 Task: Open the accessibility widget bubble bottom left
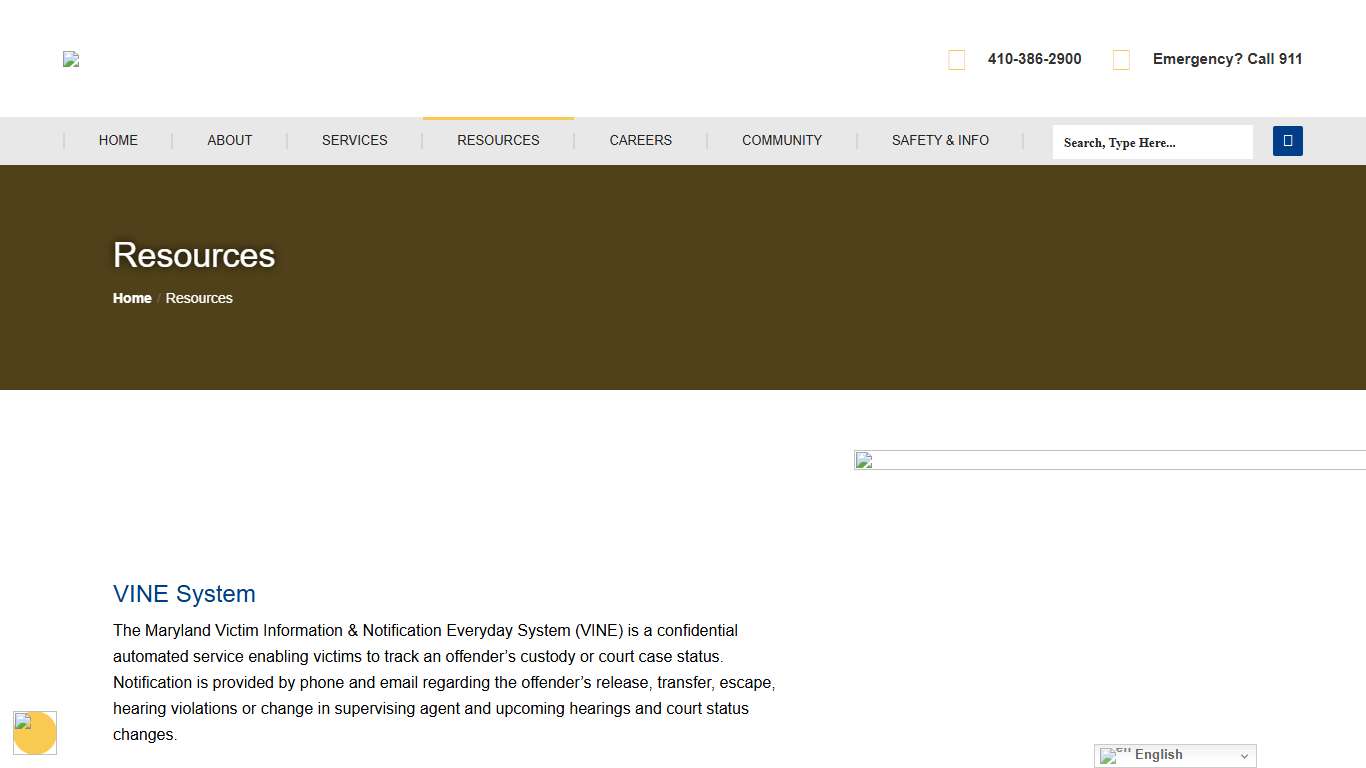pyautogui.click(x=35, y=733)
